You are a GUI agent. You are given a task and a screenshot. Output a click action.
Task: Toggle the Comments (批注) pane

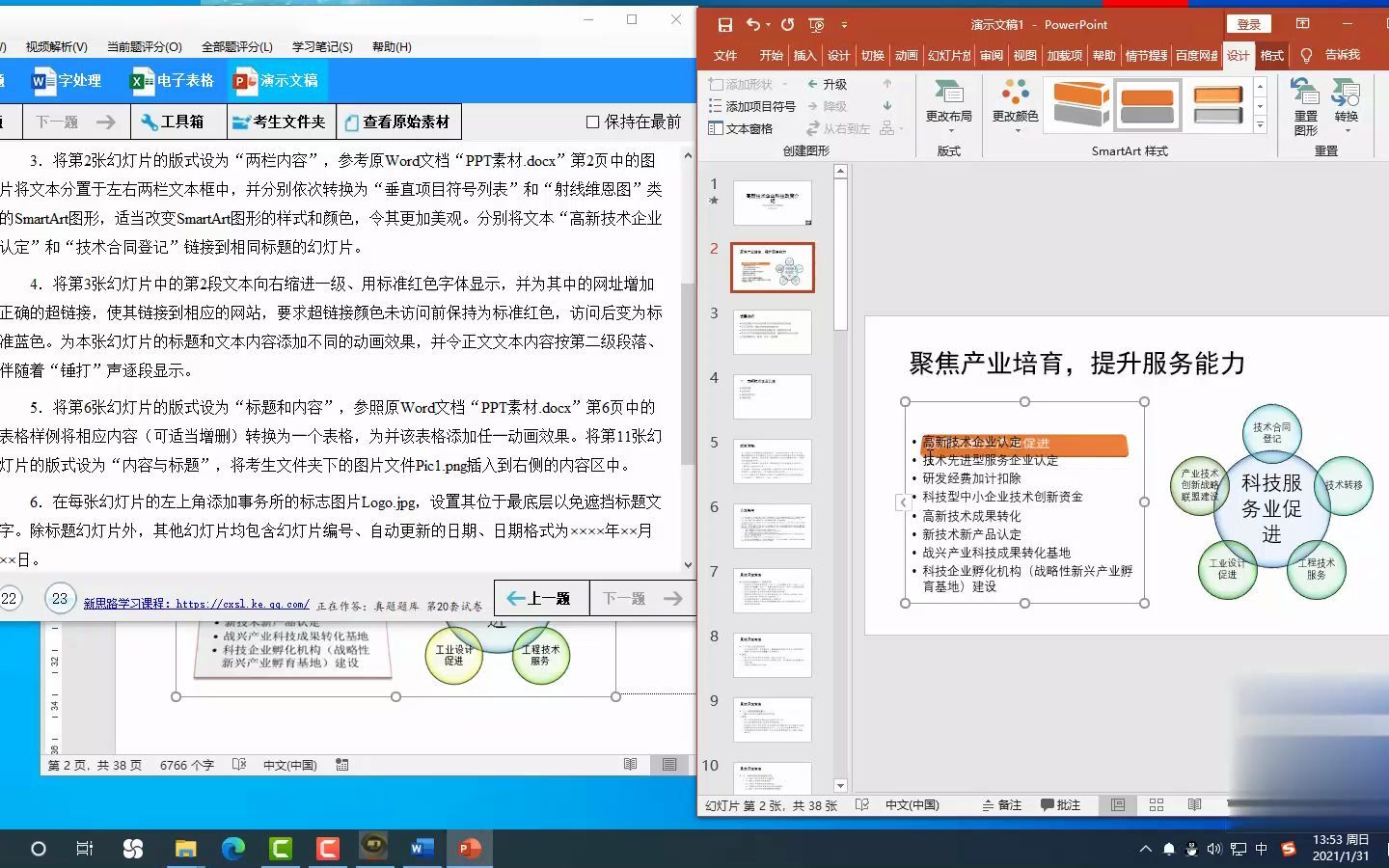coord(1063,805)
